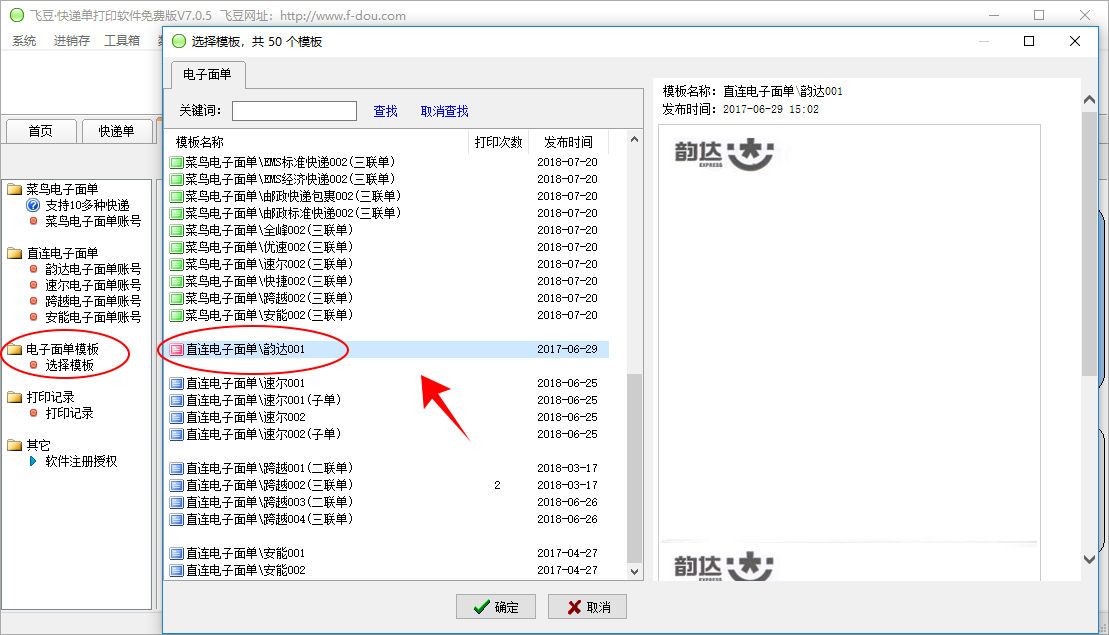The height and width of the screenshot is (635, 1109).
Task: Switch to the 首页 tab
Action: tap(40, 131)
